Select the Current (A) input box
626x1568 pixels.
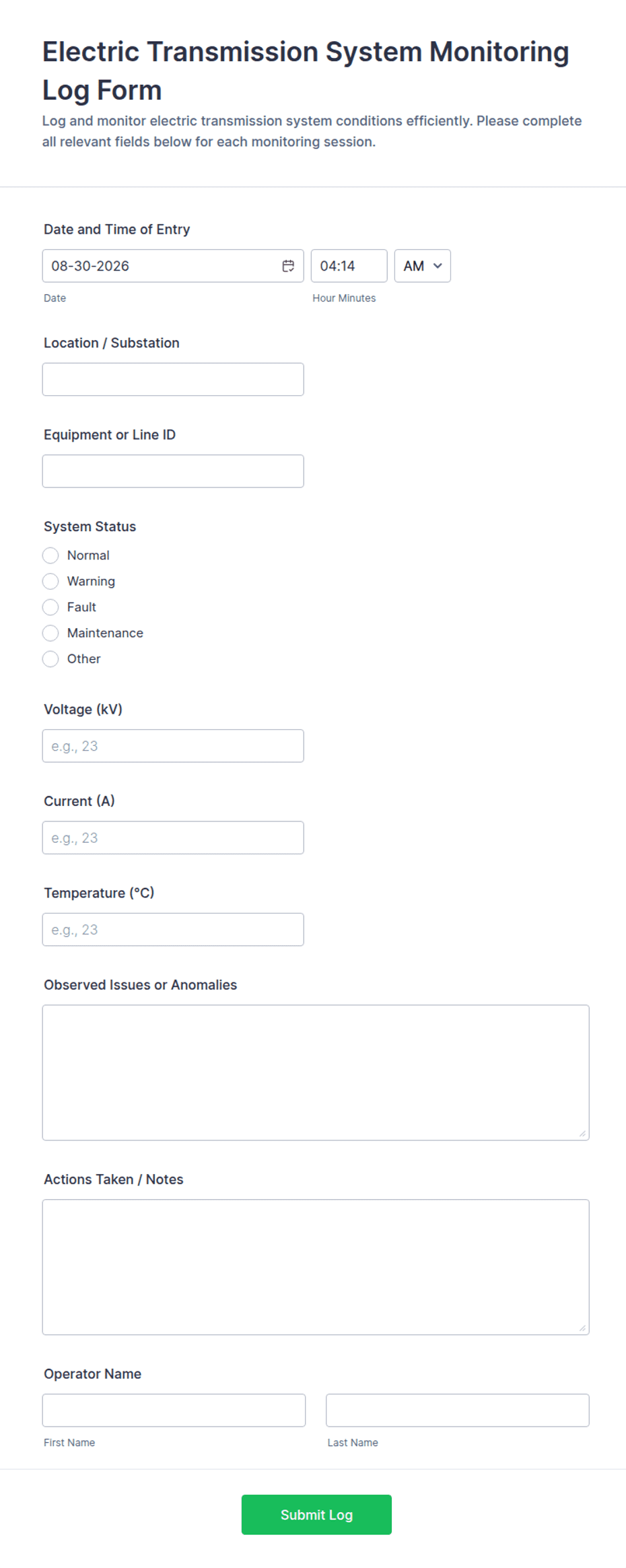point(173,838)
